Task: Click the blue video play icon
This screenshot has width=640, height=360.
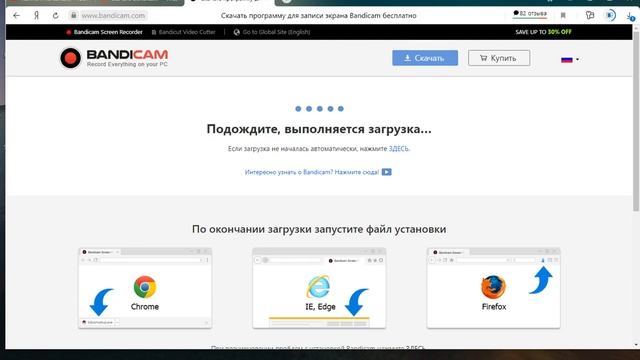Action: [387, 172]
